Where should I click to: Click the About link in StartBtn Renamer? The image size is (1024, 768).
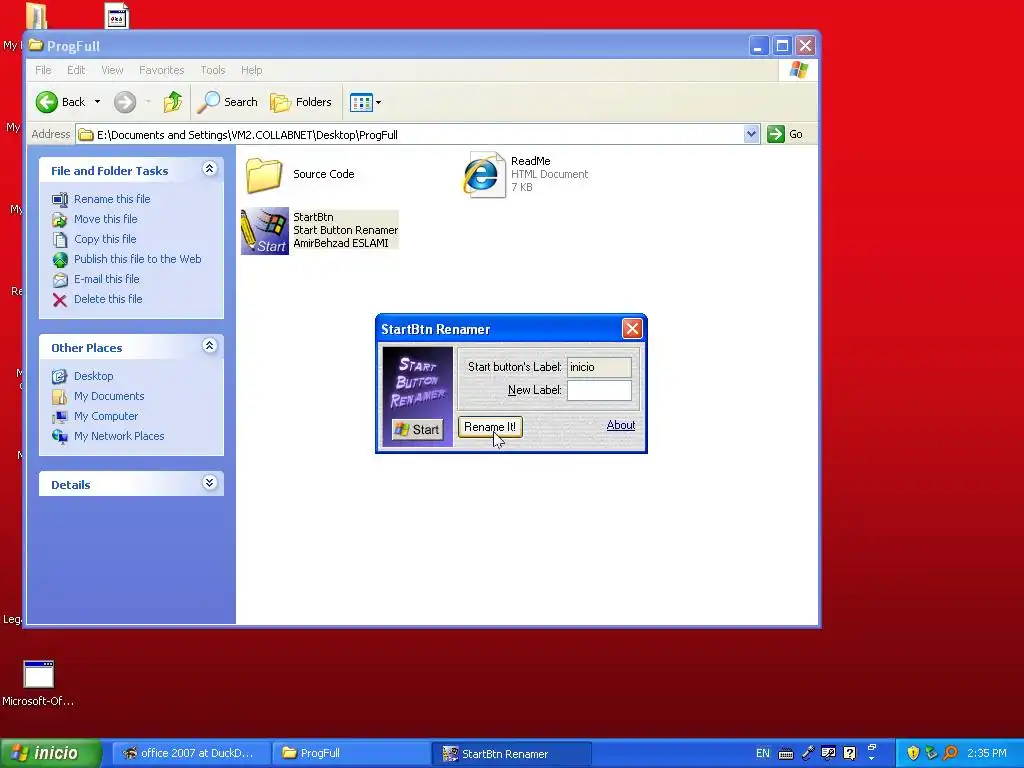(620, 425)
